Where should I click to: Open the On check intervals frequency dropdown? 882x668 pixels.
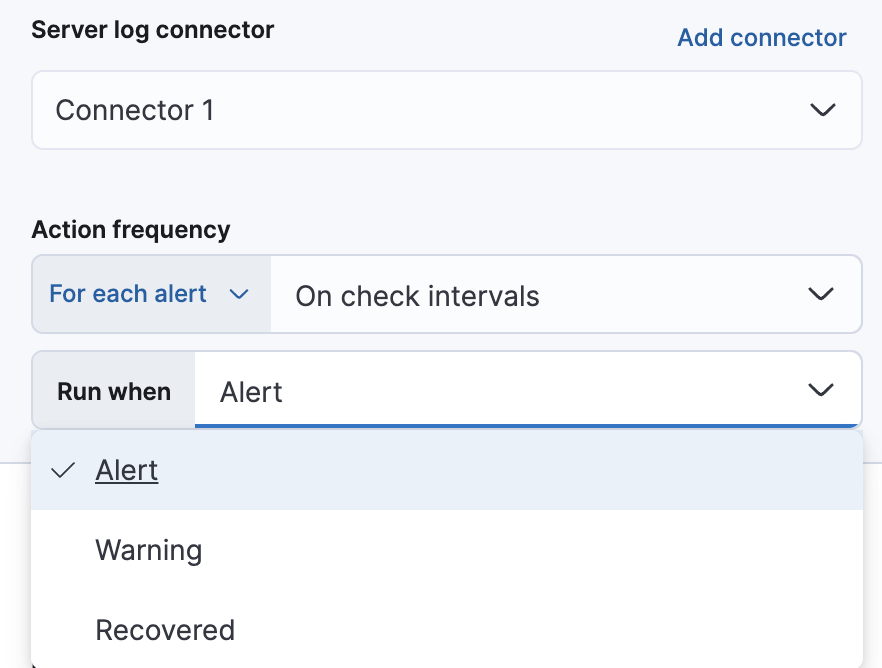click(567, 294)
